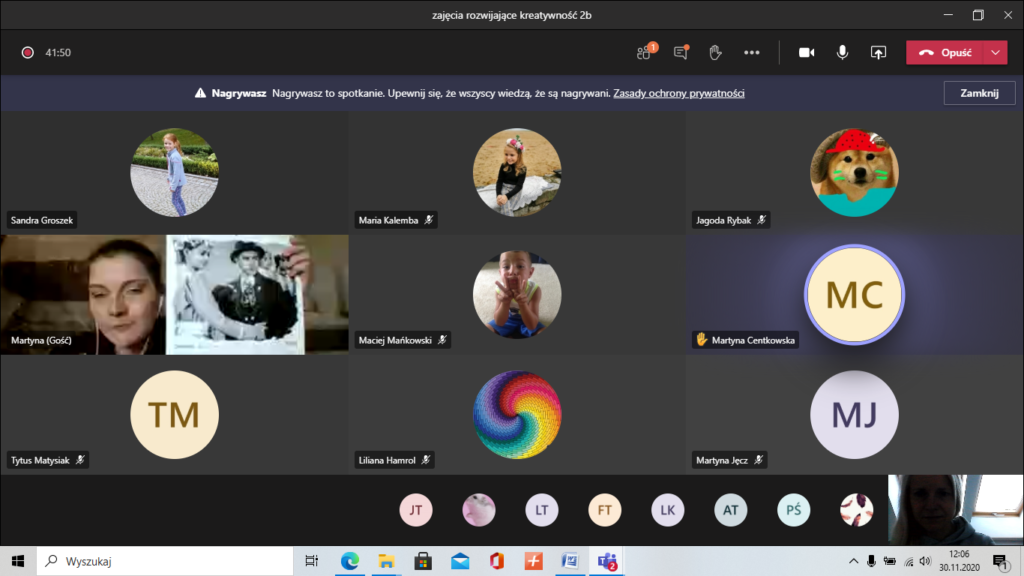1024x576 pixels.
Task: Open the volume control in system tray
Action: pyautogui.click(x=925, y=561)
